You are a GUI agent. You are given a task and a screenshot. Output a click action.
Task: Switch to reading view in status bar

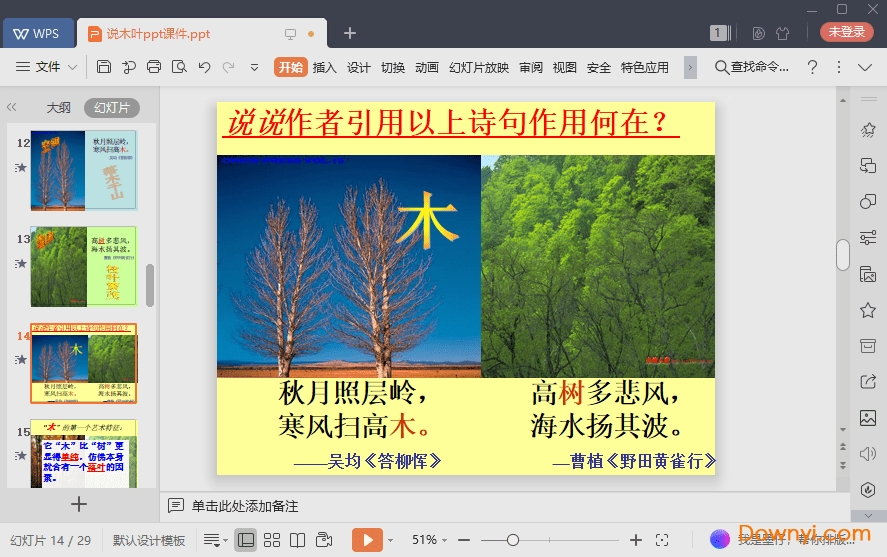(297, 540)
